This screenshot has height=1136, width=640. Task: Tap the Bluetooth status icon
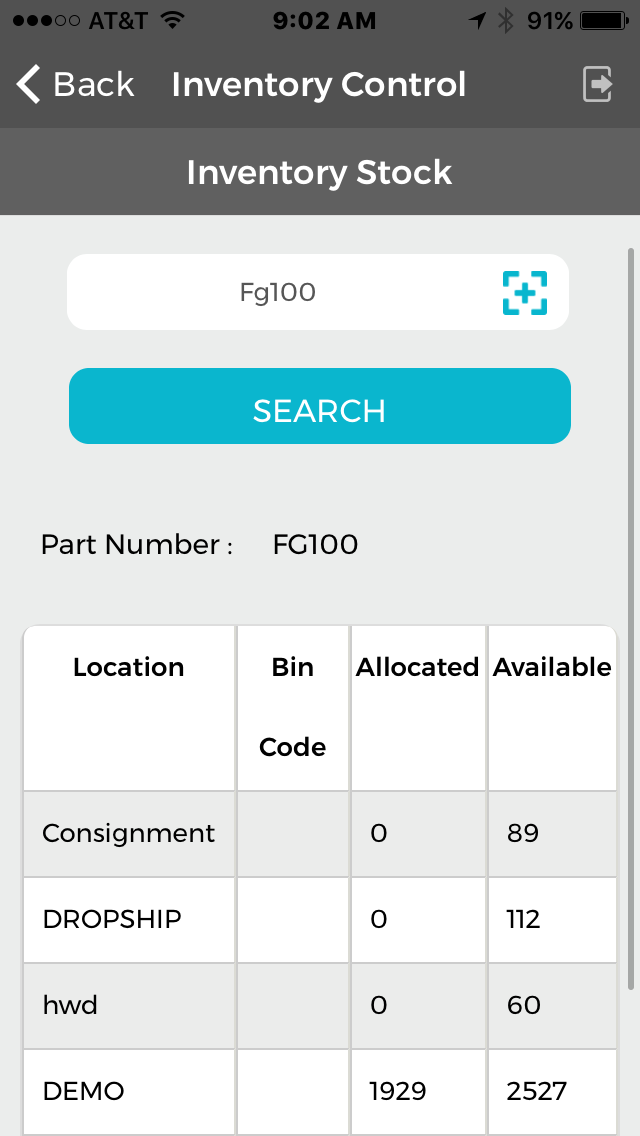505,21
